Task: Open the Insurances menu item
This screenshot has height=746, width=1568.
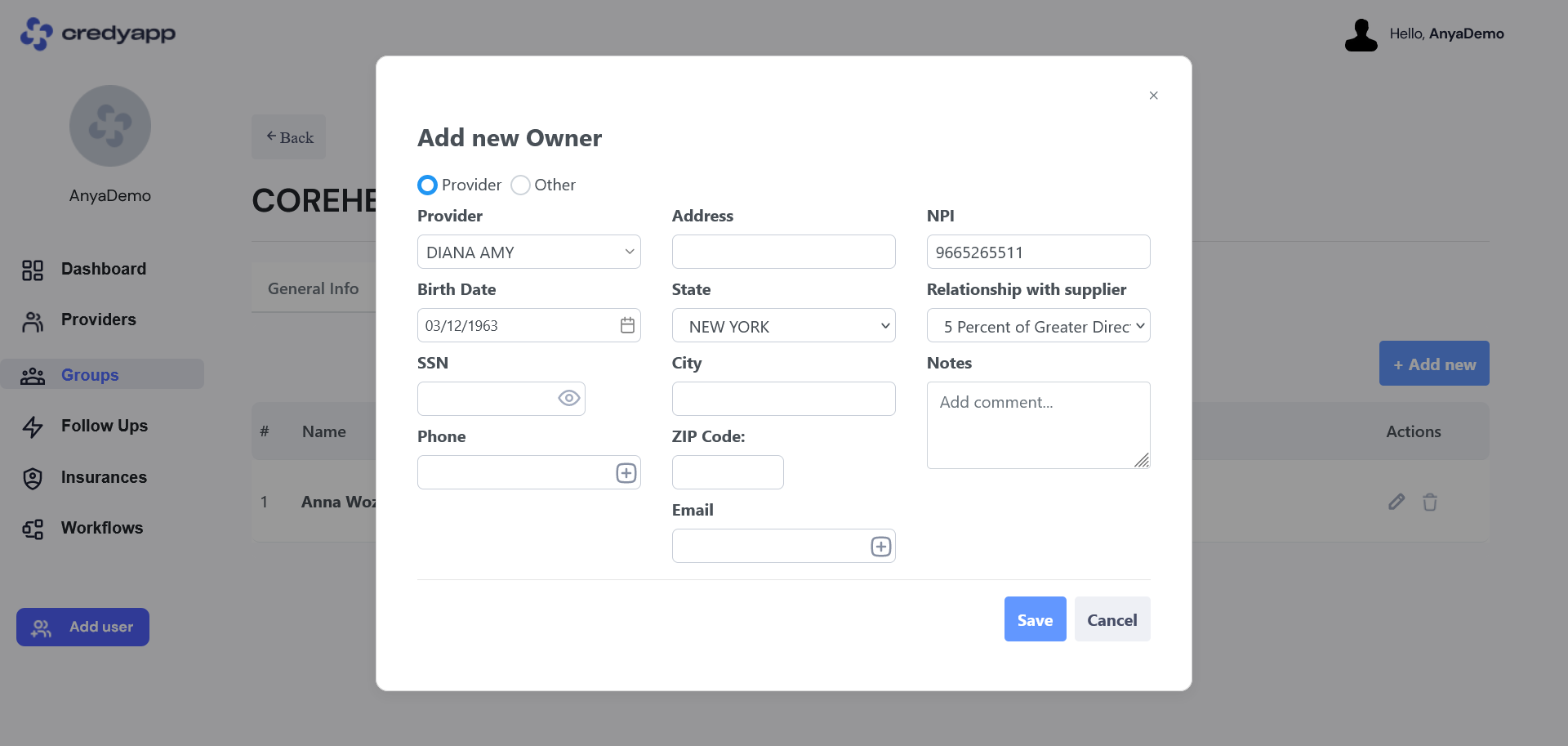Action: point(104,477)
